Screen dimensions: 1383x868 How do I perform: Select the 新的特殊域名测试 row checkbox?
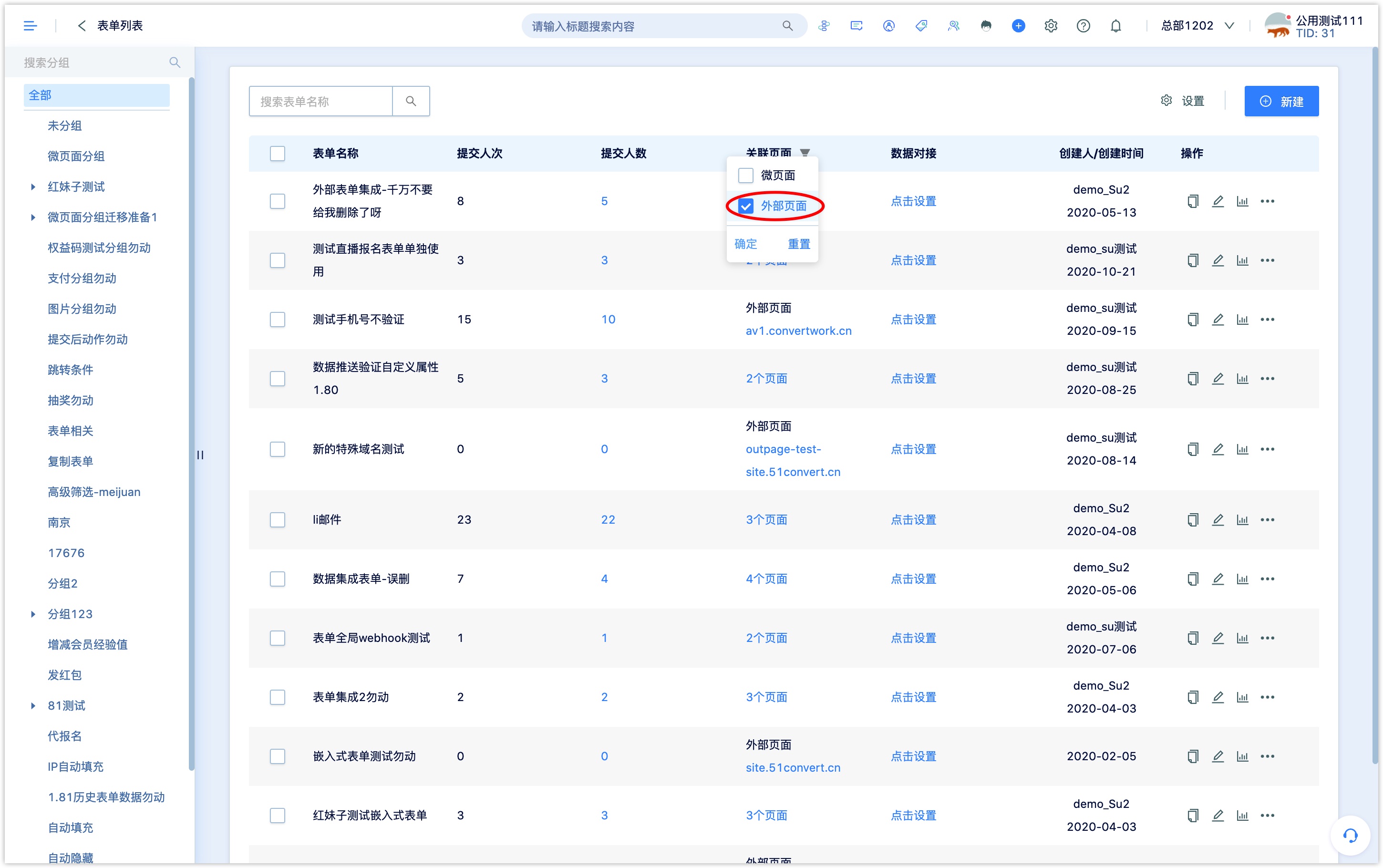pyautogui.click(x=277, y=449)
